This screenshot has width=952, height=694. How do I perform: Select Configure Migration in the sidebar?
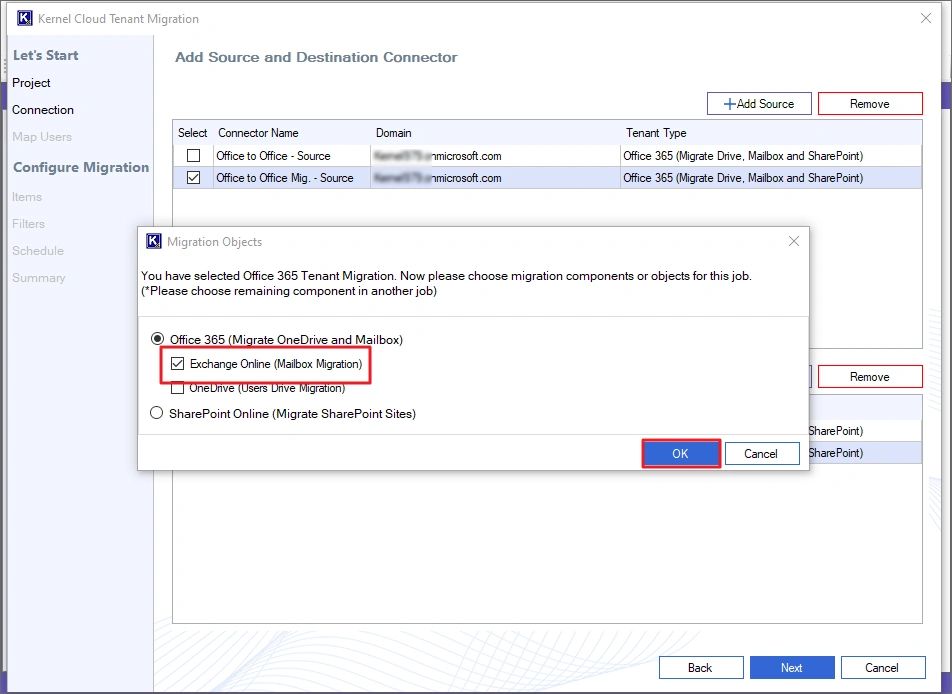coord(80,167)
